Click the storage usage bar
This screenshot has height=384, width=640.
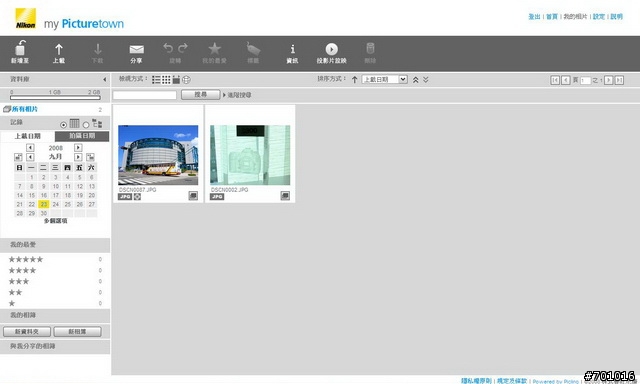pyautogui.click(x=55, y=98)
